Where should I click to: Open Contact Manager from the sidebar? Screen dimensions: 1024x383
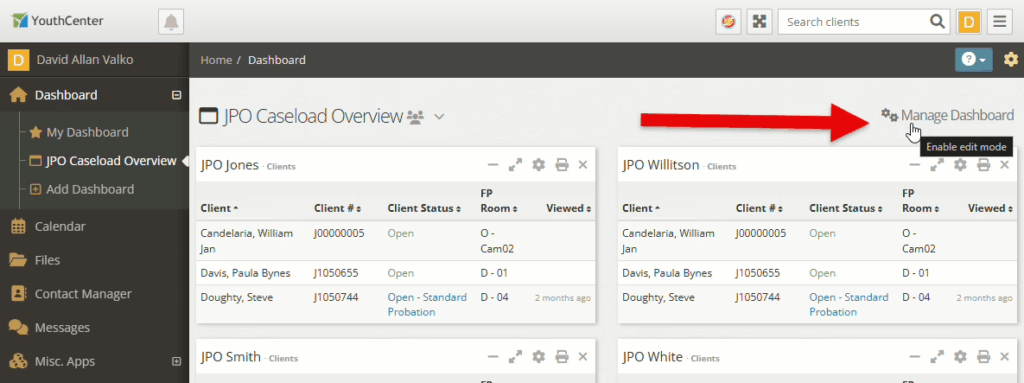tap(83, 293)
